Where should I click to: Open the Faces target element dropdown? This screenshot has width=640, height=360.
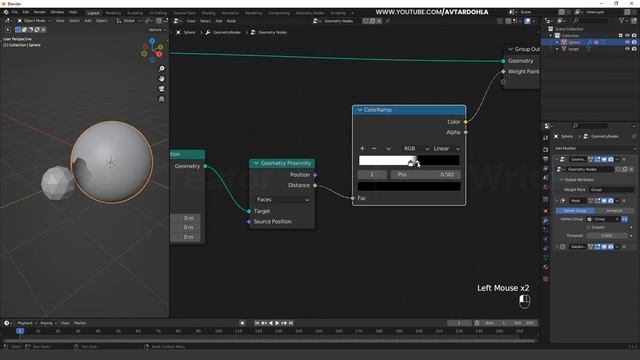pyautogui.click(x=282, y=200)
